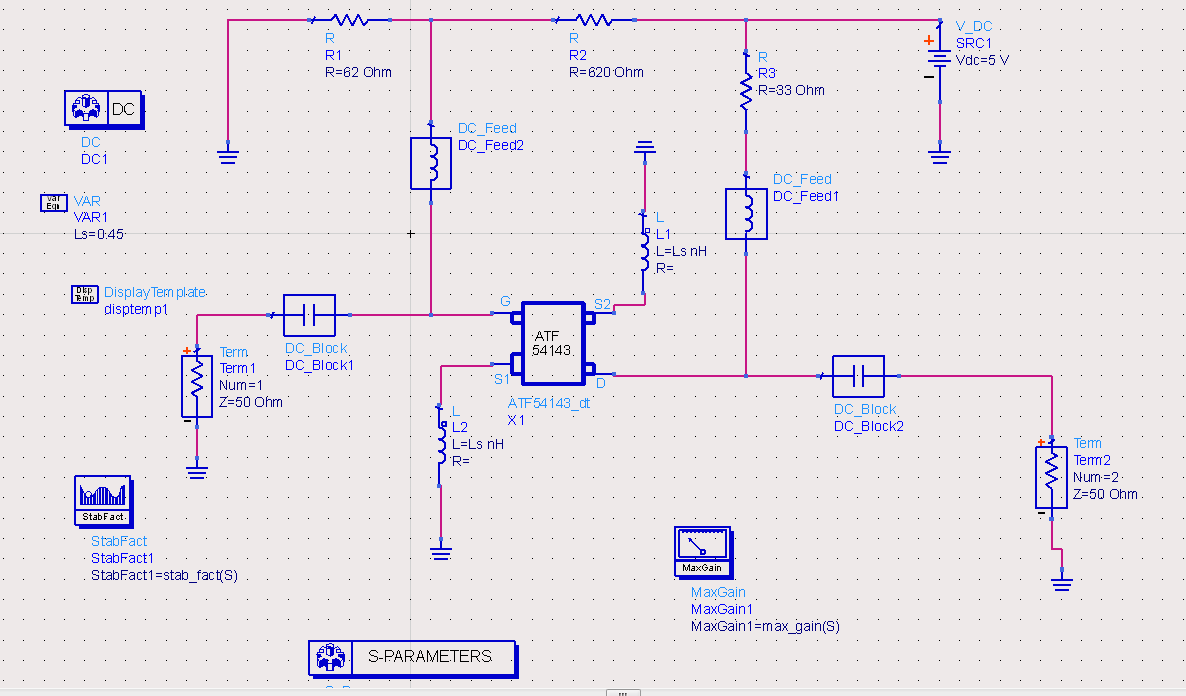Click the MaxGain1 instance name text
Viewport: 1186px width, 696px height.
click(722, 610)
